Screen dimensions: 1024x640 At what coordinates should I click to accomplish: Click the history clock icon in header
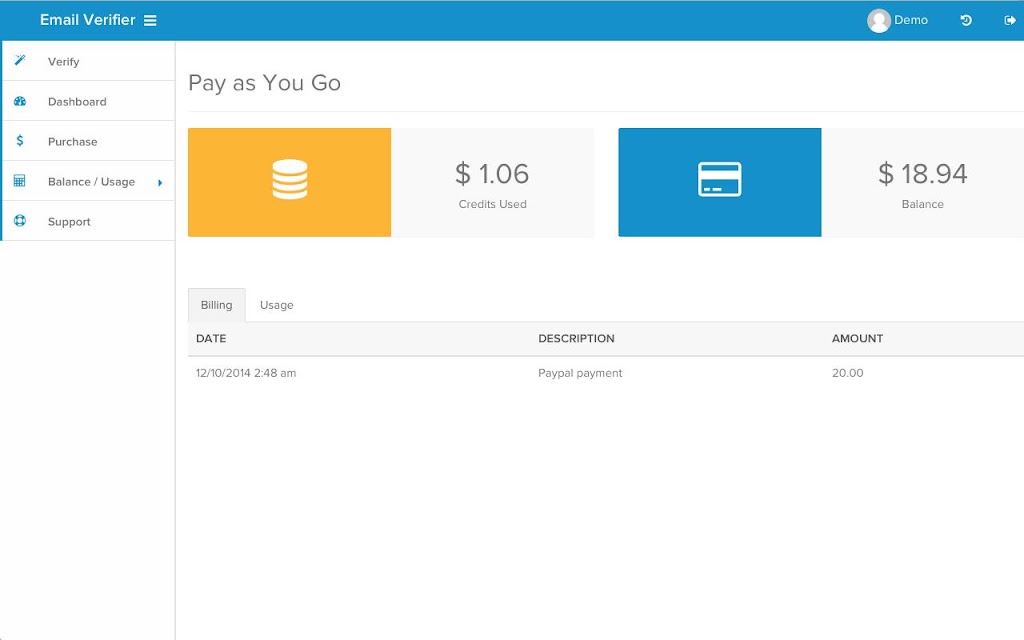(x=966, y=20)
